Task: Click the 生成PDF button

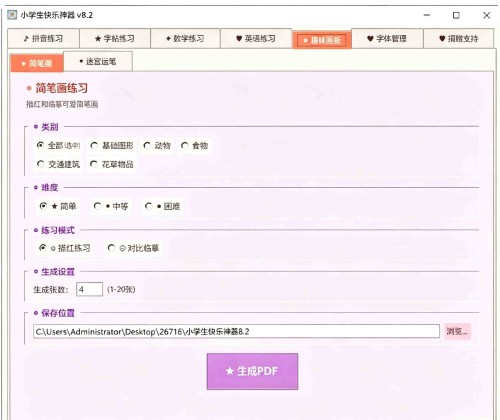Action: 252,371
